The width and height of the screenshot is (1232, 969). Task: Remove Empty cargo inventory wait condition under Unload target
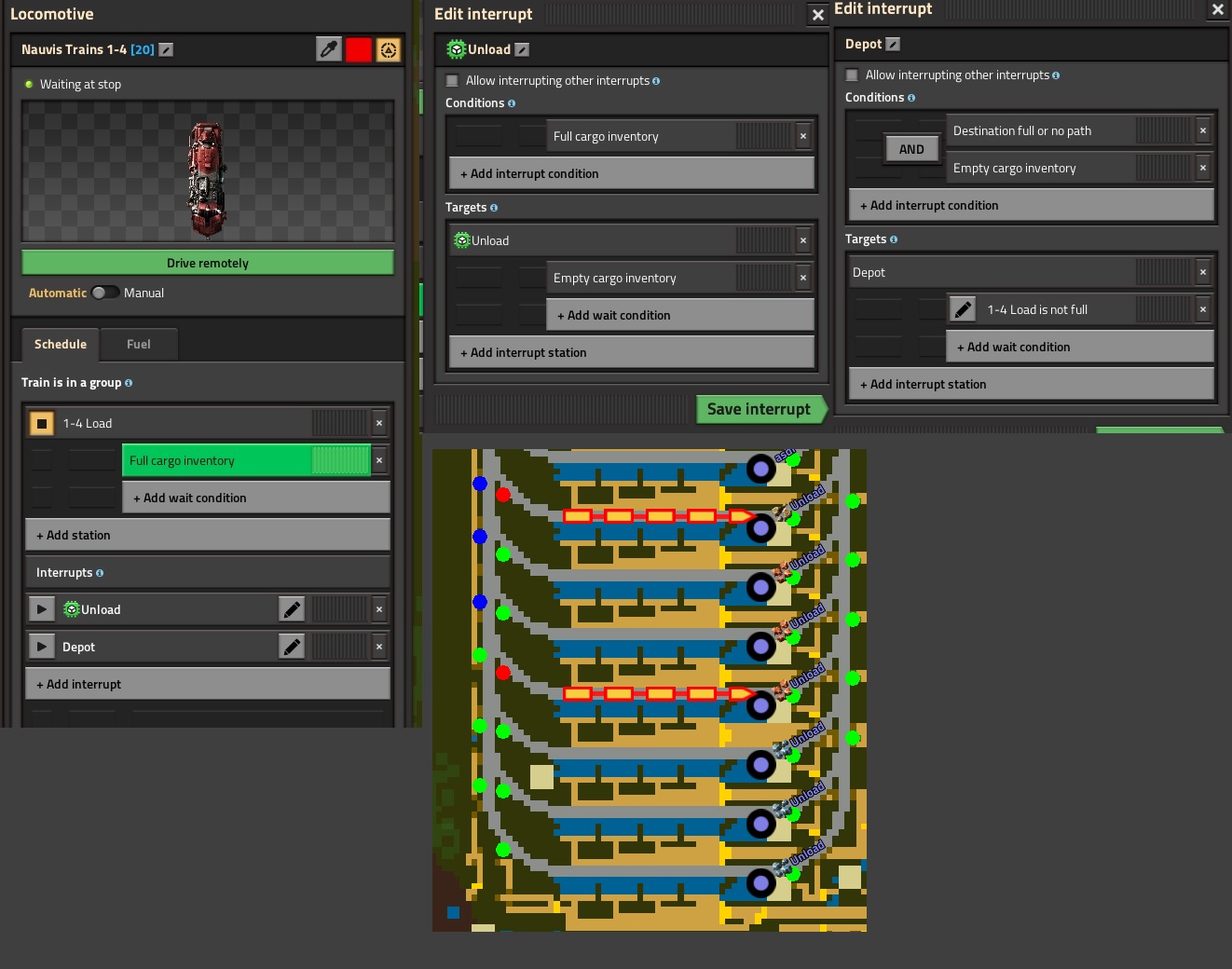[802, 278]
